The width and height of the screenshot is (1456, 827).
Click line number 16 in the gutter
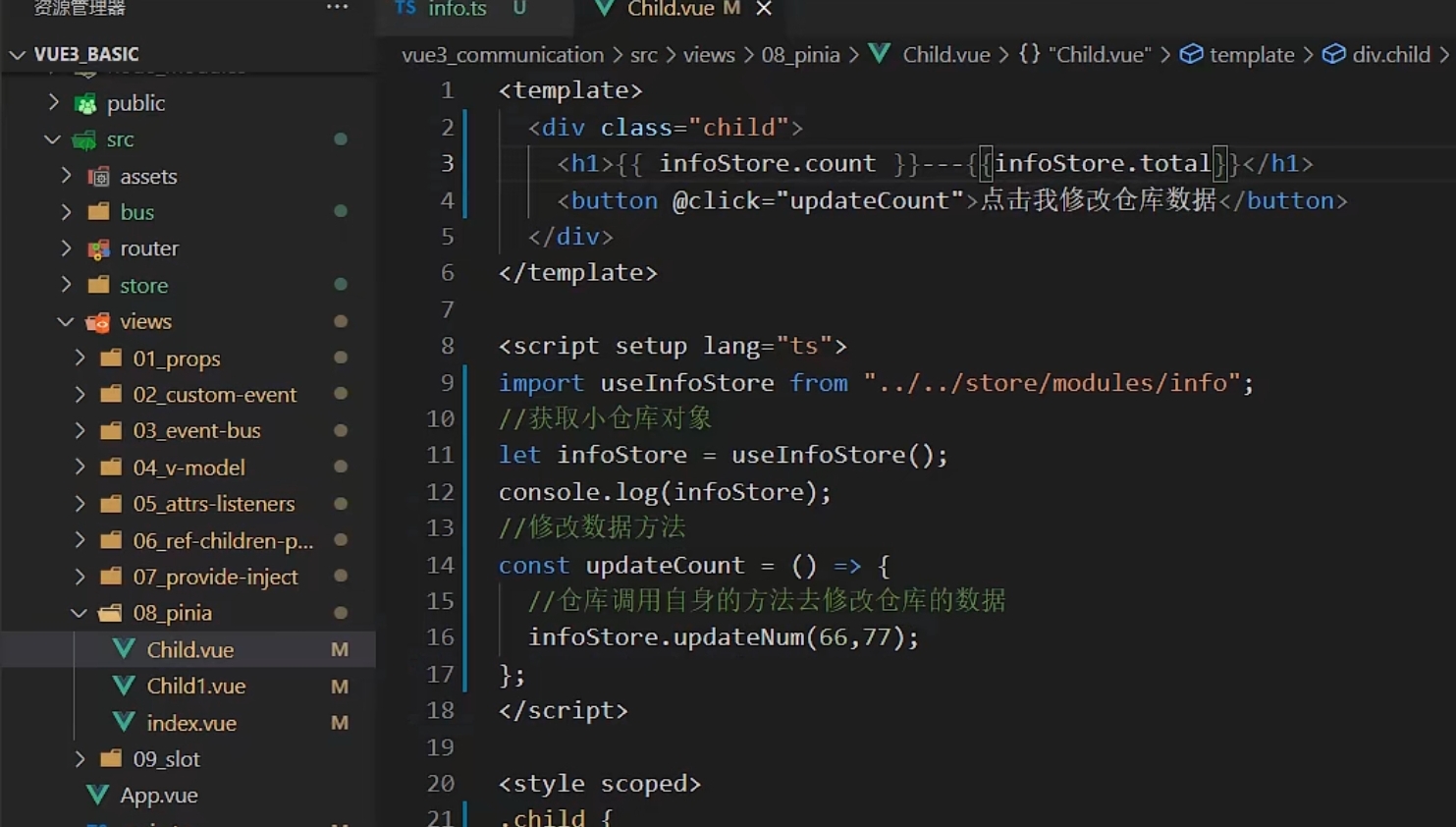click(440, 637)
